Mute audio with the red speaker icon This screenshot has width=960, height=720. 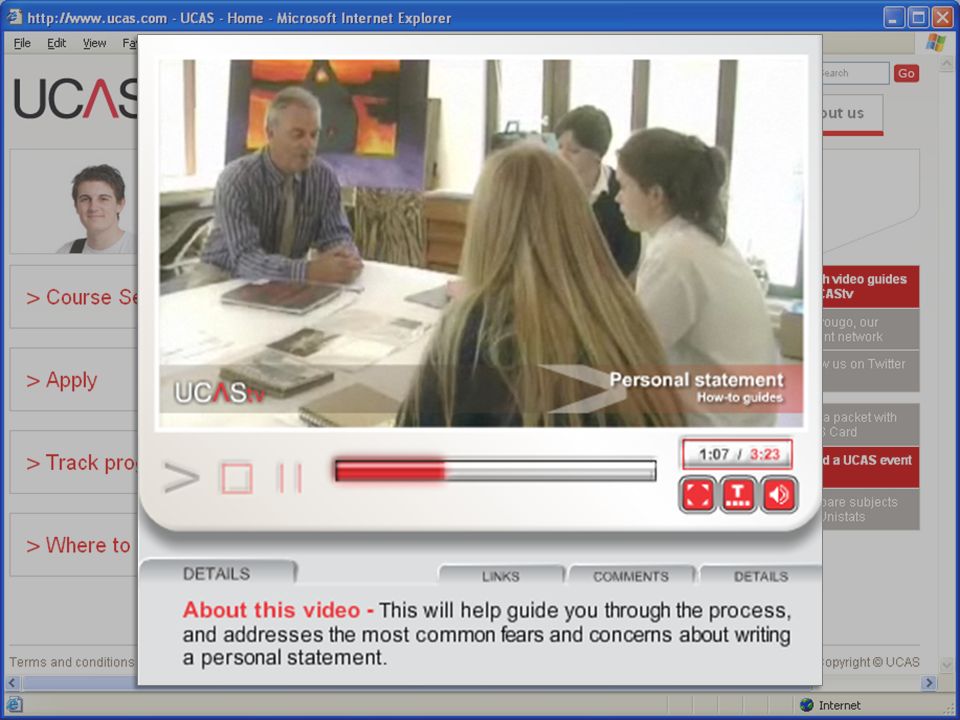[x=779, y=495]
